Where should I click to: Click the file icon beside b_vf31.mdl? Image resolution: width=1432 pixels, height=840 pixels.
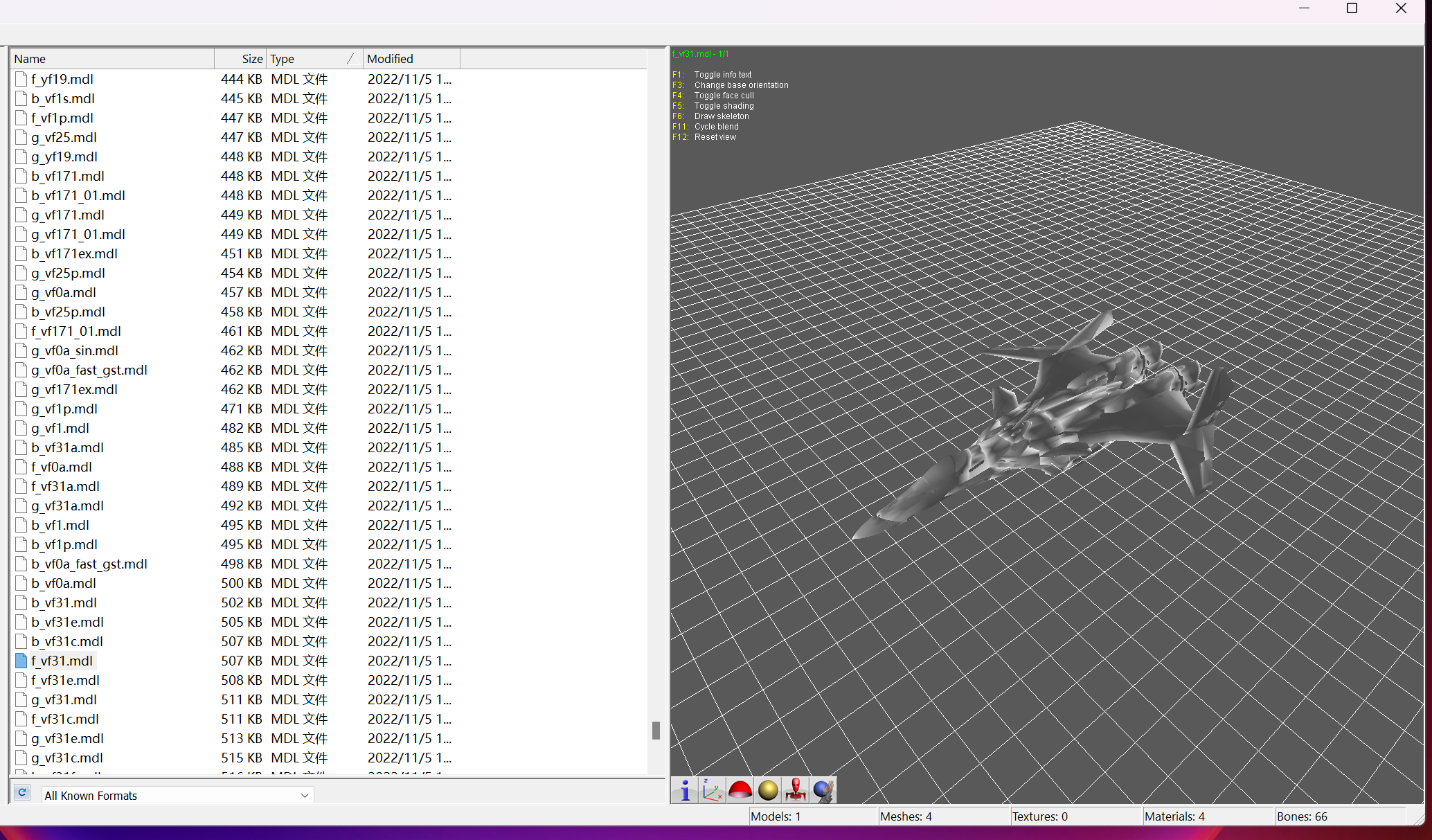pyautogui.click(x=21, y=602)
